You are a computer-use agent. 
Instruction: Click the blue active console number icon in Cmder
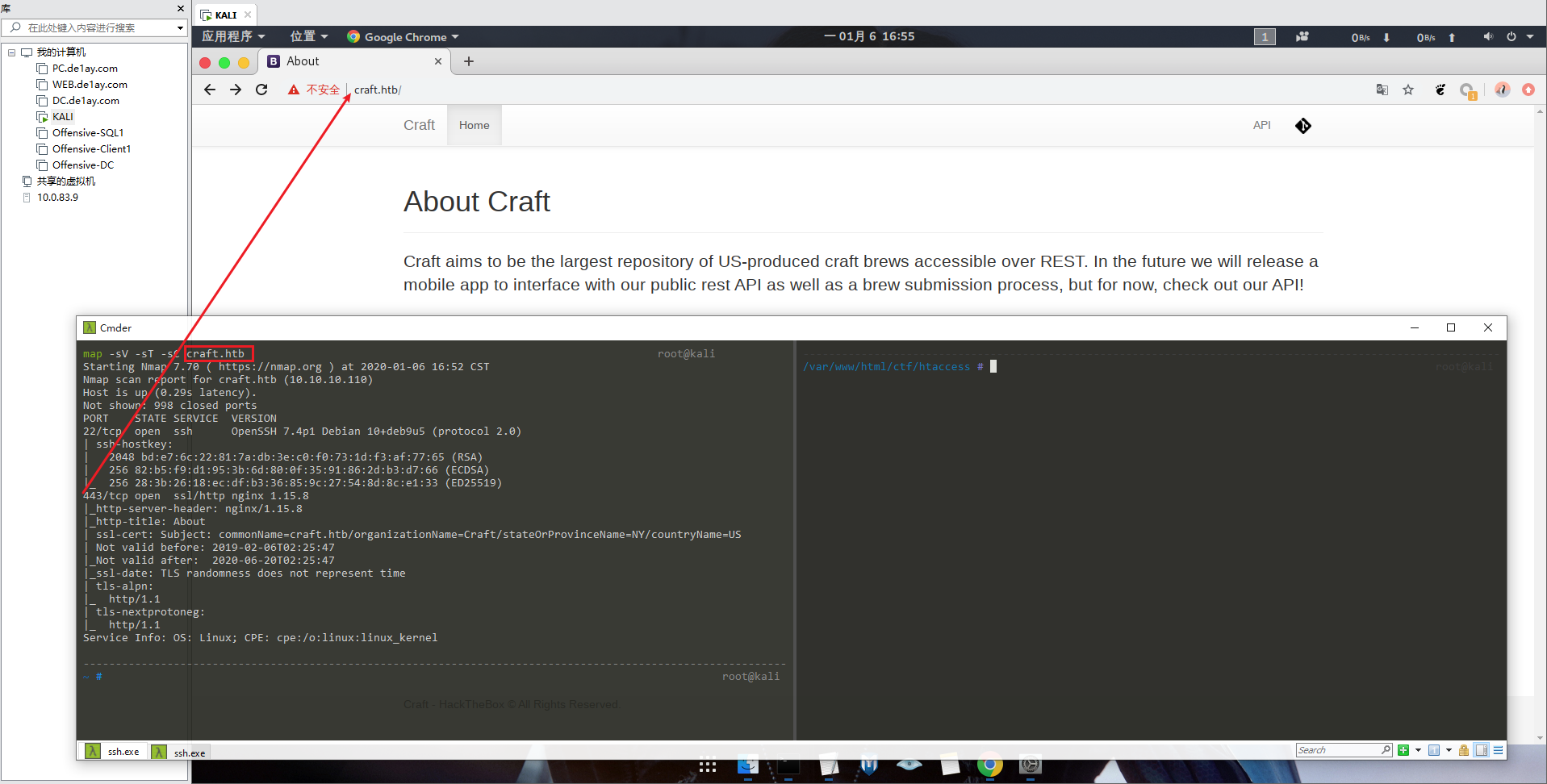click(x=1434, y=750)
